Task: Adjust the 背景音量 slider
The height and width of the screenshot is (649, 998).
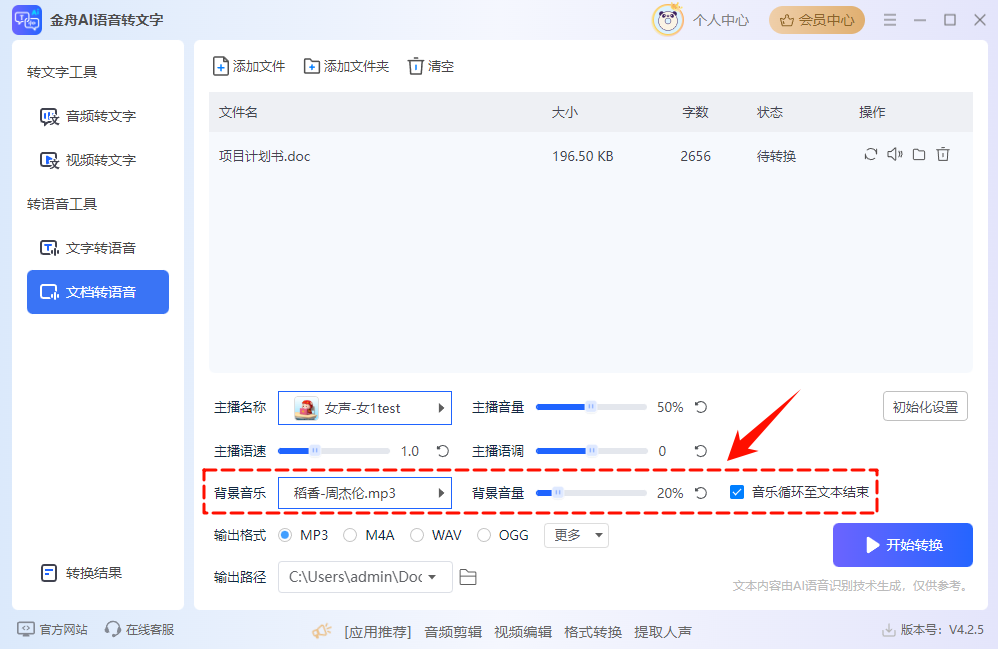Action: tap(558, 492)
